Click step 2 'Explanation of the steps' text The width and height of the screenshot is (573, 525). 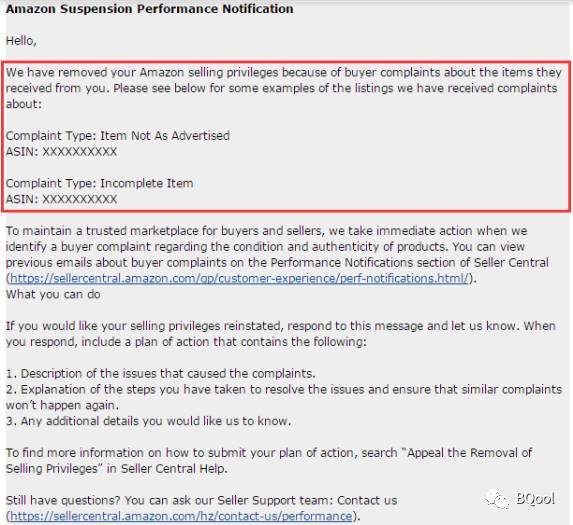point(284,397)
